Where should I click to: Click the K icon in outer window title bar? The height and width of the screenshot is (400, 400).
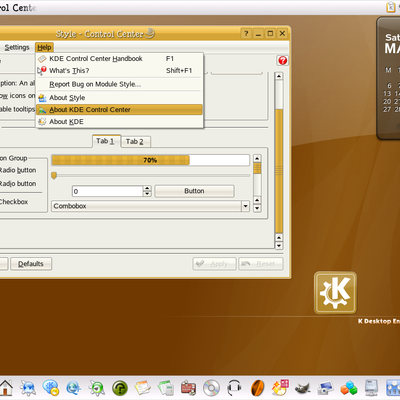[x=391, y=7]
